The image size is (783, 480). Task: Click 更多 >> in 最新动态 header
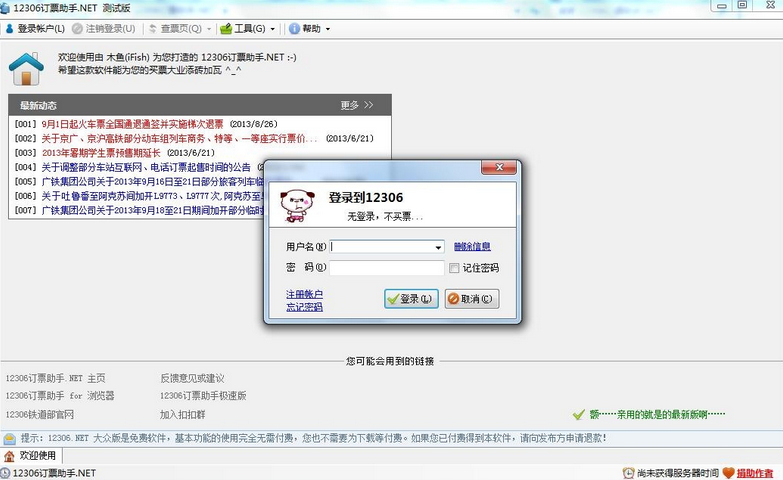pos(357,105)
